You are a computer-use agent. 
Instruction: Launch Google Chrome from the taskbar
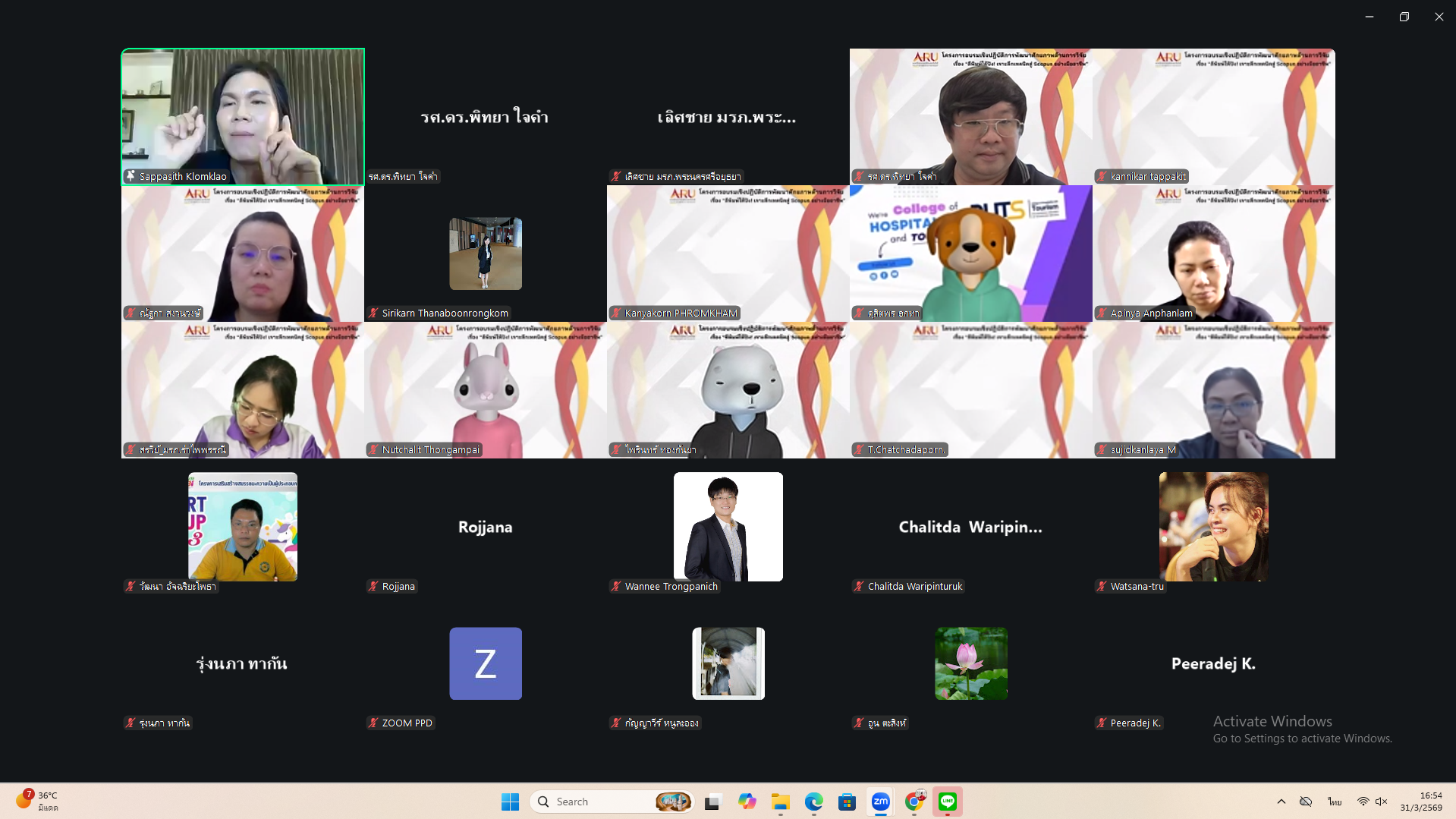(x=914, y=802)
